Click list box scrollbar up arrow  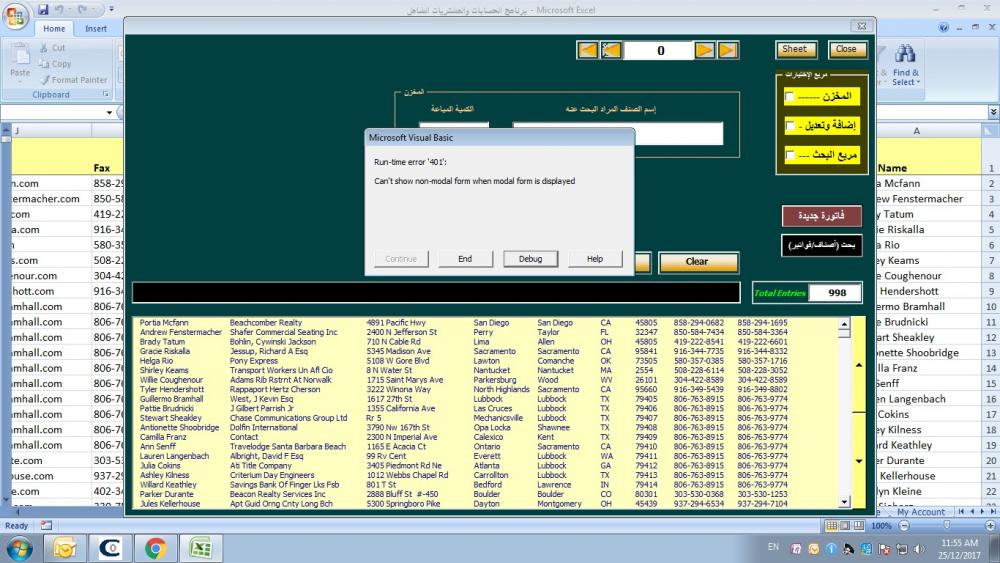click(844, 325)
